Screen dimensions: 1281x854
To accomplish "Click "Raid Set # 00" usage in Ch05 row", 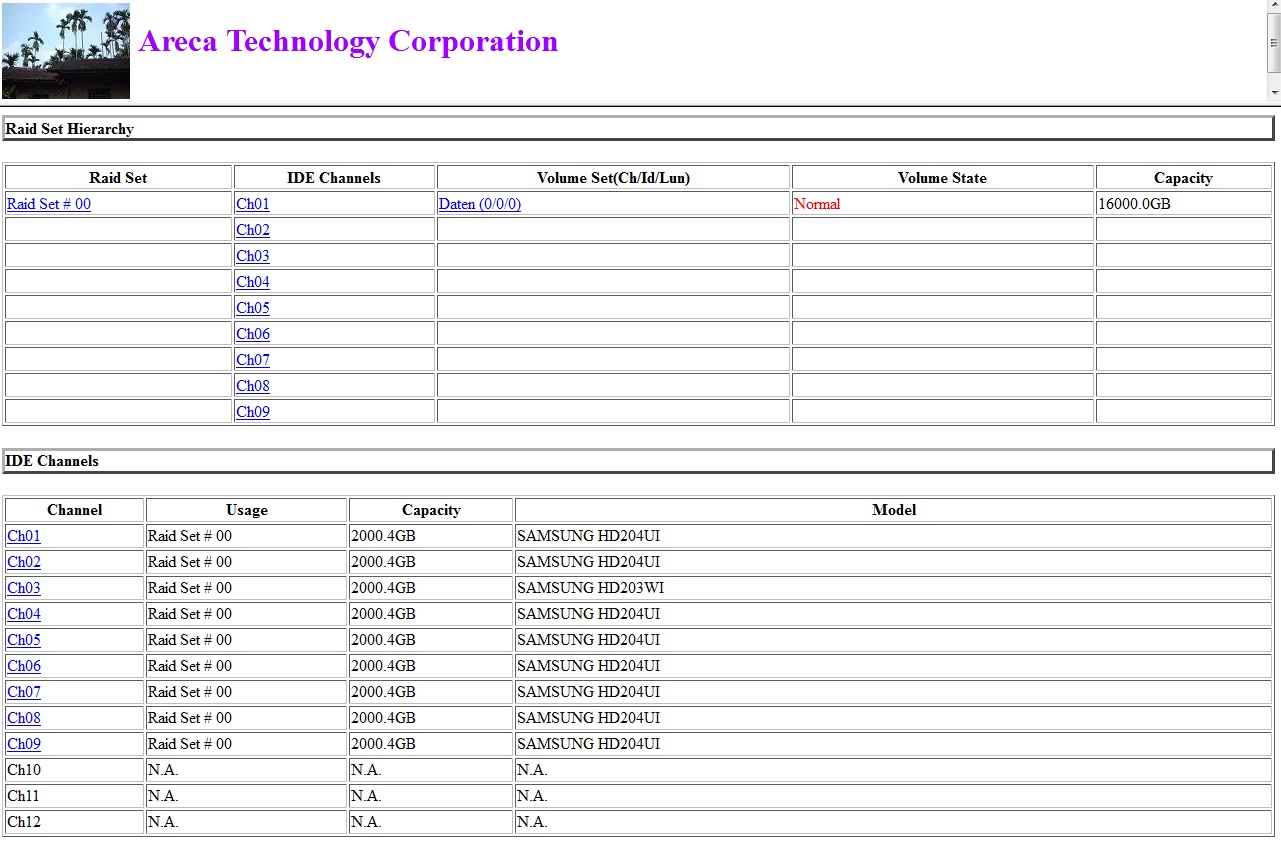I will pyautogui.click(x=190, y=640).
